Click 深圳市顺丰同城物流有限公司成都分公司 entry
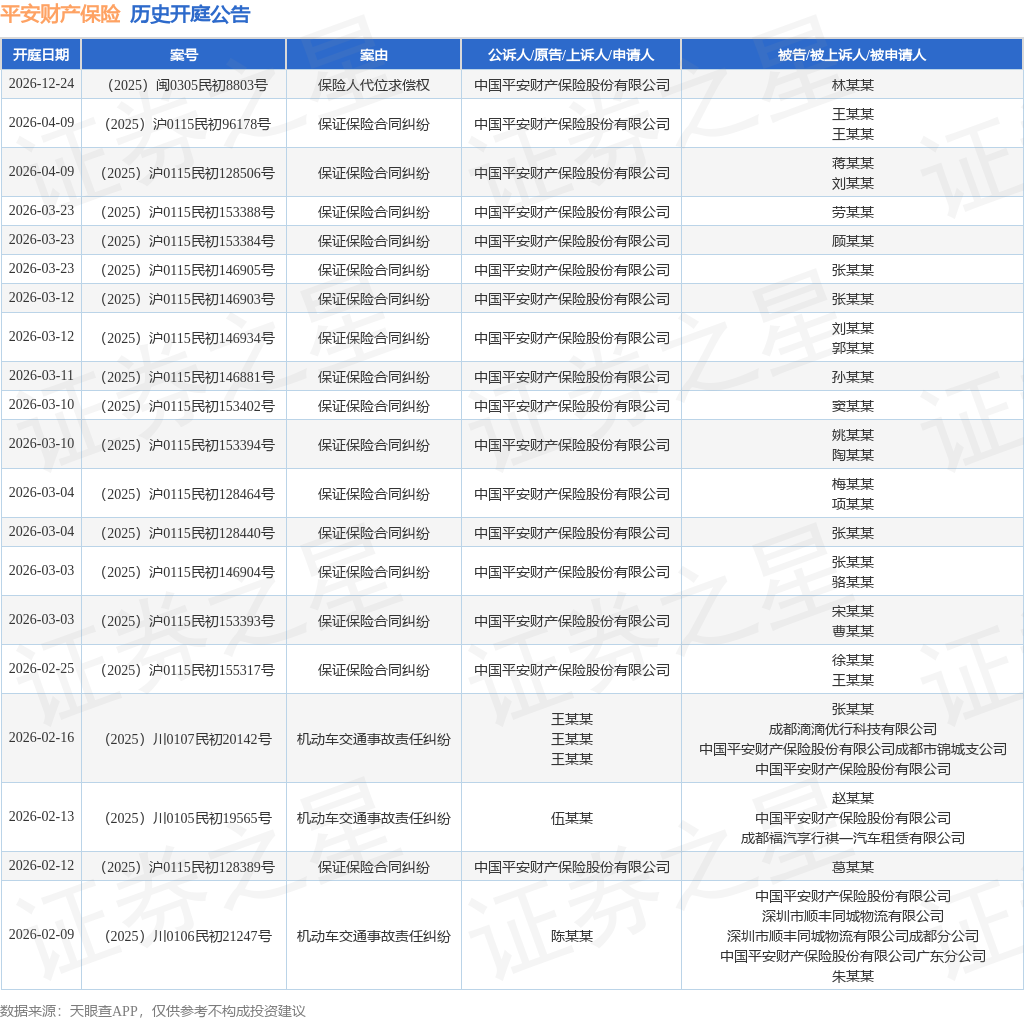Screen dimensions: 1024x1020 point(852,936)
